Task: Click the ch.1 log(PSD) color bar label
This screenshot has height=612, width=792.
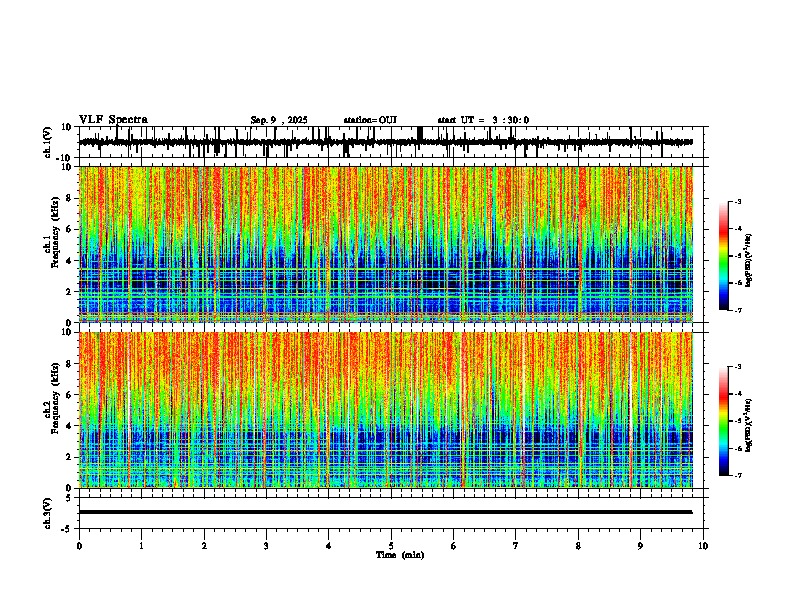Action: click(749, 261)
